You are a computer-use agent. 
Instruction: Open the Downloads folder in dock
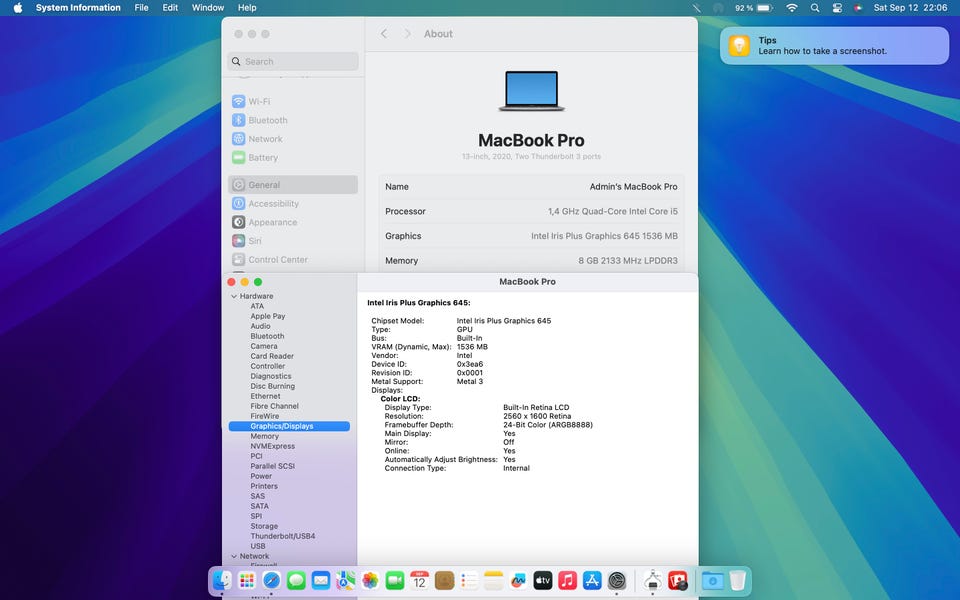713,580
